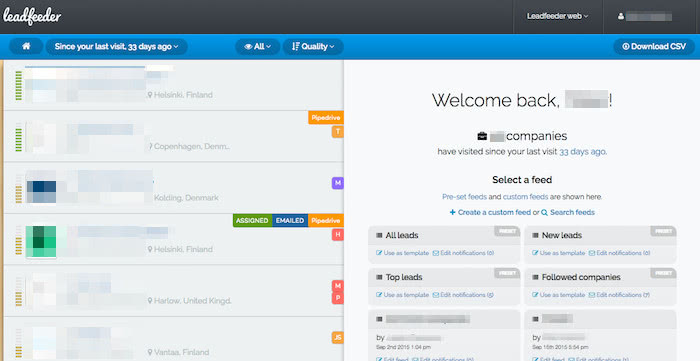Viewport: 700px width, 361px height.
Task: Select the lead located in Harlow, United Kingdom
Action: pos(173,291)
